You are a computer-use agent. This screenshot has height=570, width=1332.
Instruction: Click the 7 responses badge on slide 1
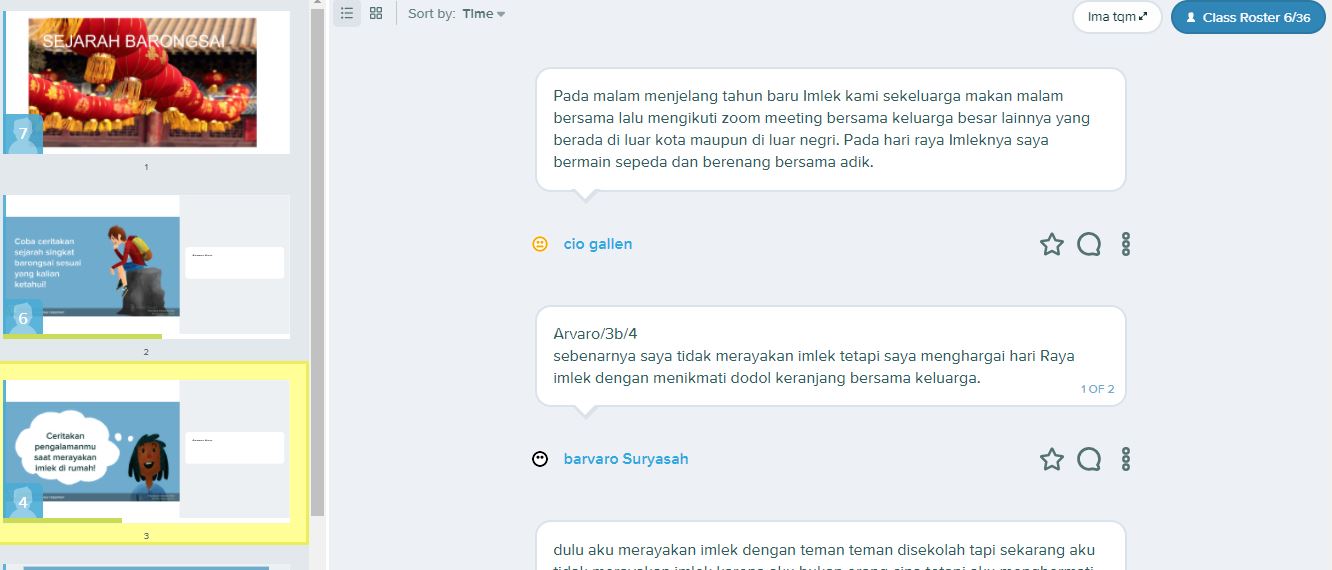point(23,134)
